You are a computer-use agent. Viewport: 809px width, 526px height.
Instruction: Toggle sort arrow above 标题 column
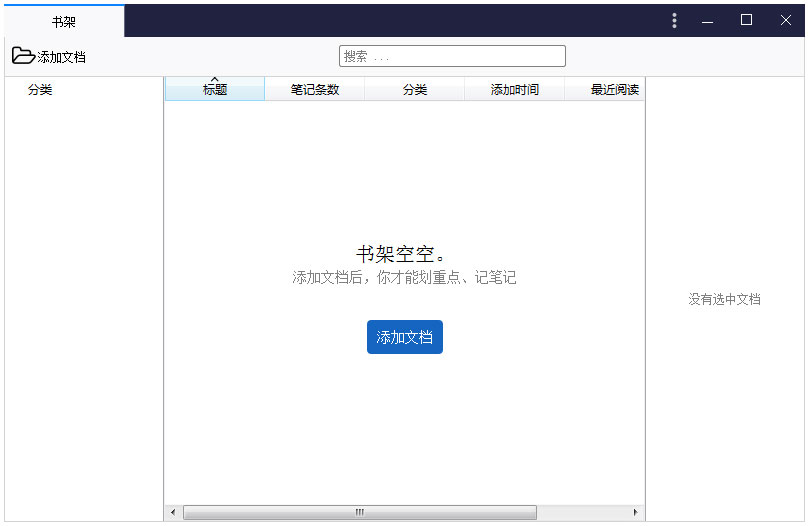[x=214, y=80]
